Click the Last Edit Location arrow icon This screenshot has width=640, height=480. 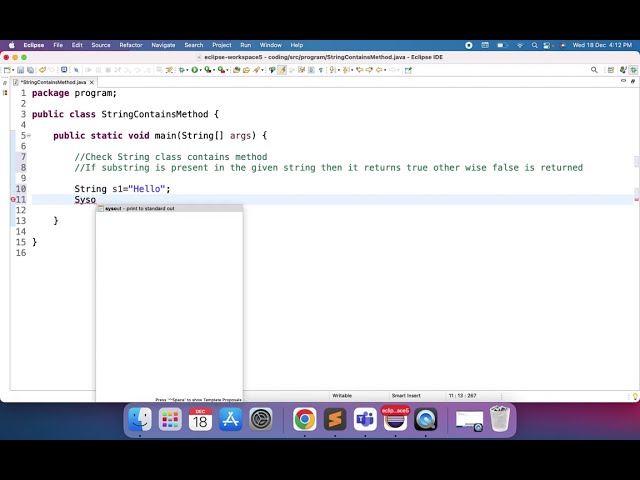(359, 70)
